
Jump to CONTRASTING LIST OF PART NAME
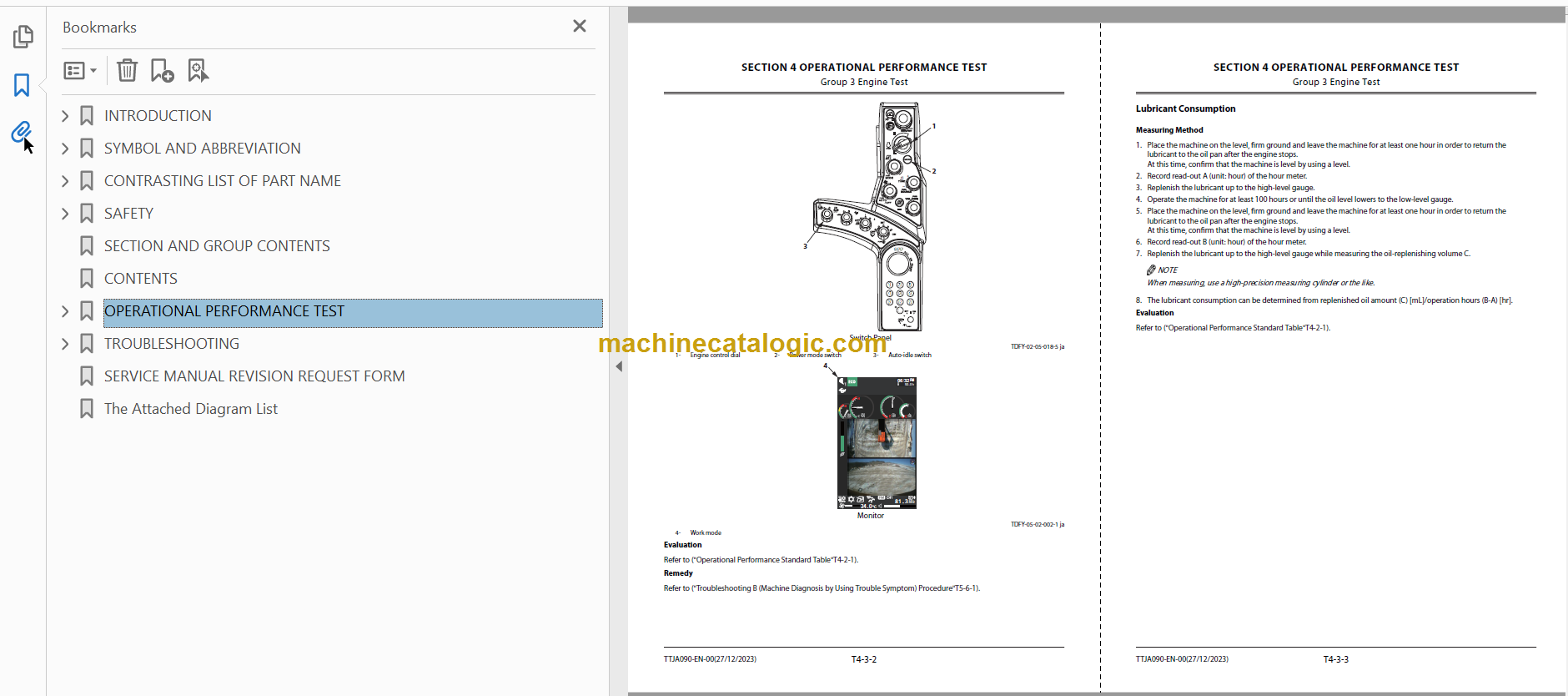pyautogui.click(x=223, y=181)
